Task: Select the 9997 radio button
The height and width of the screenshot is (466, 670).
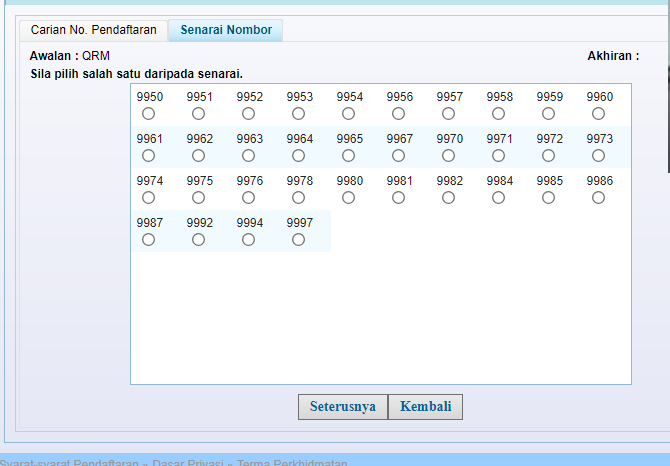Action: (x=299, y=240)
